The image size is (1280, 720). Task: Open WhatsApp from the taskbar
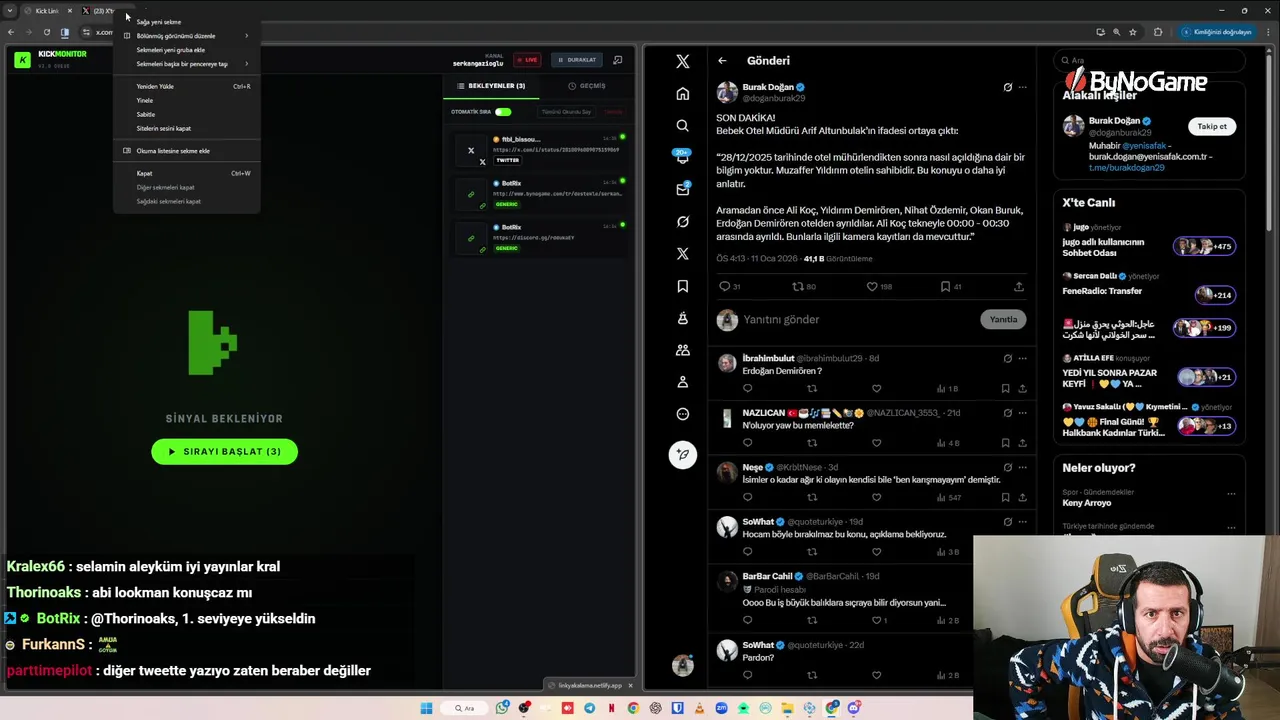(502, 708)
